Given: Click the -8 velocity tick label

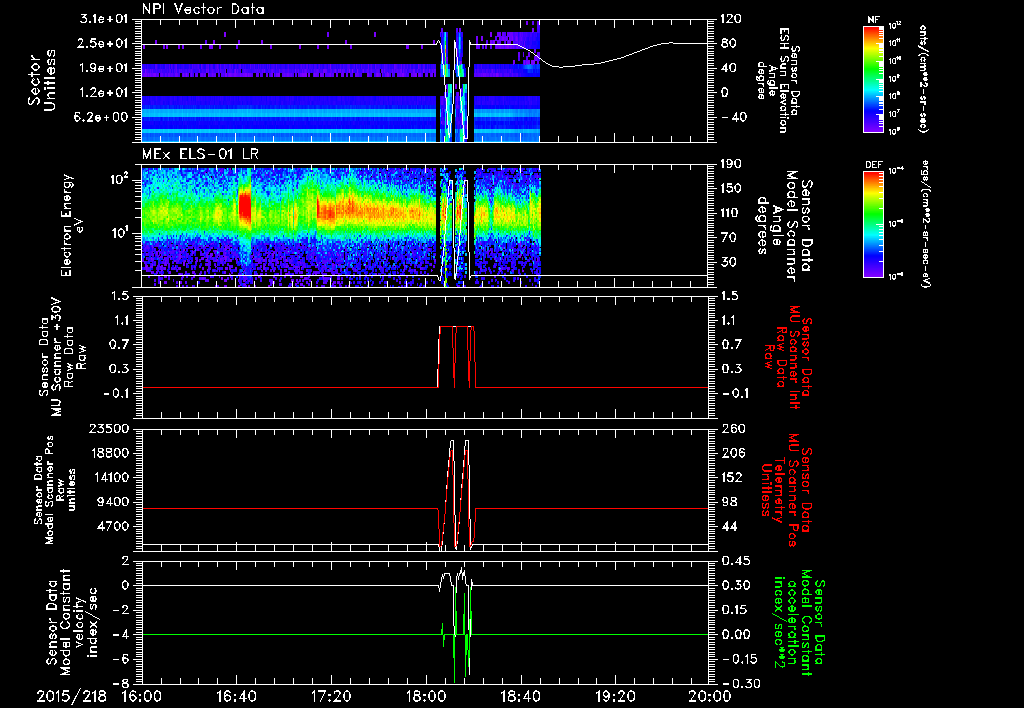Looking at the screenshot, I should coord(122,684).
